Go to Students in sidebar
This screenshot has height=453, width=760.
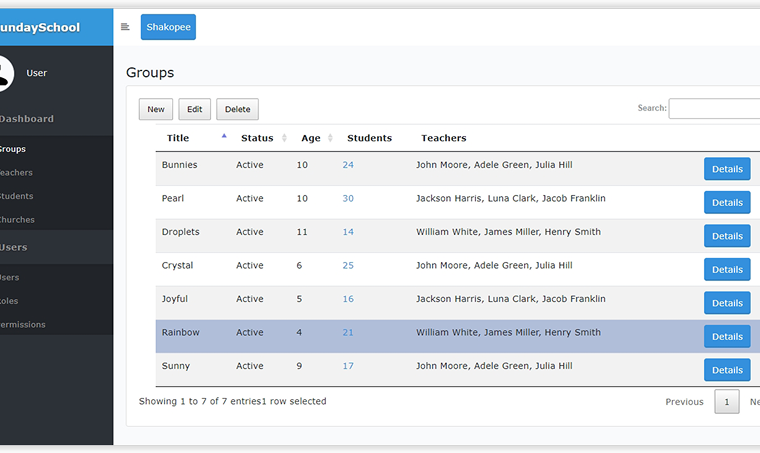[x=17, y=196]
